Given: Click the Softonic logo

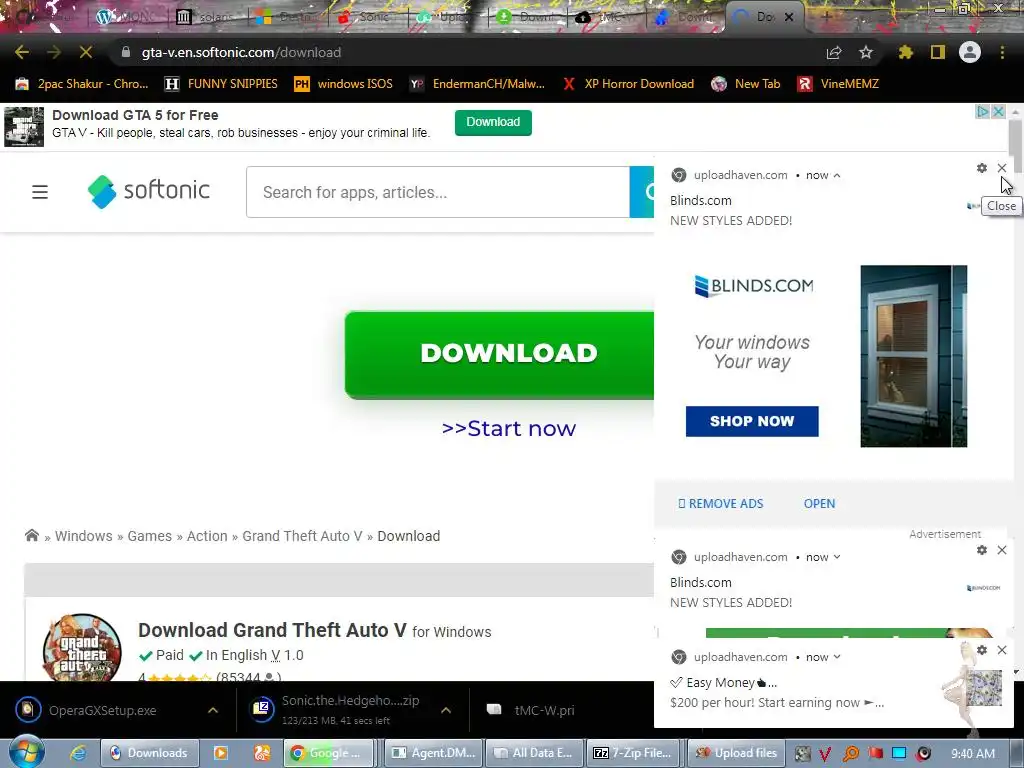Looking at the screenshot, I should click(149, 191).
